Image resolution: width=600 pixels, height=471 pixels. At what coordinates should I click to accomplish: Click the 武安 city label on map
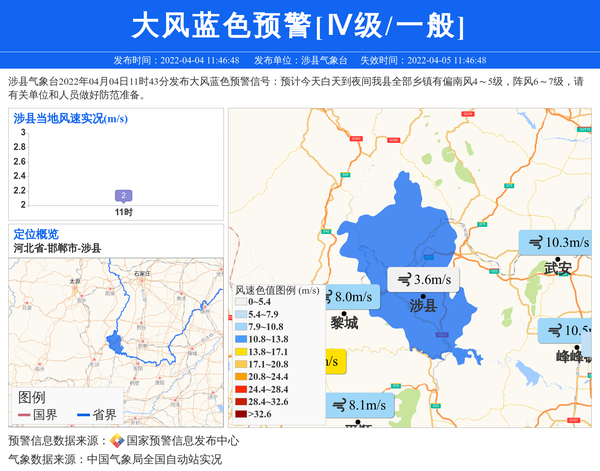[557, 268]
